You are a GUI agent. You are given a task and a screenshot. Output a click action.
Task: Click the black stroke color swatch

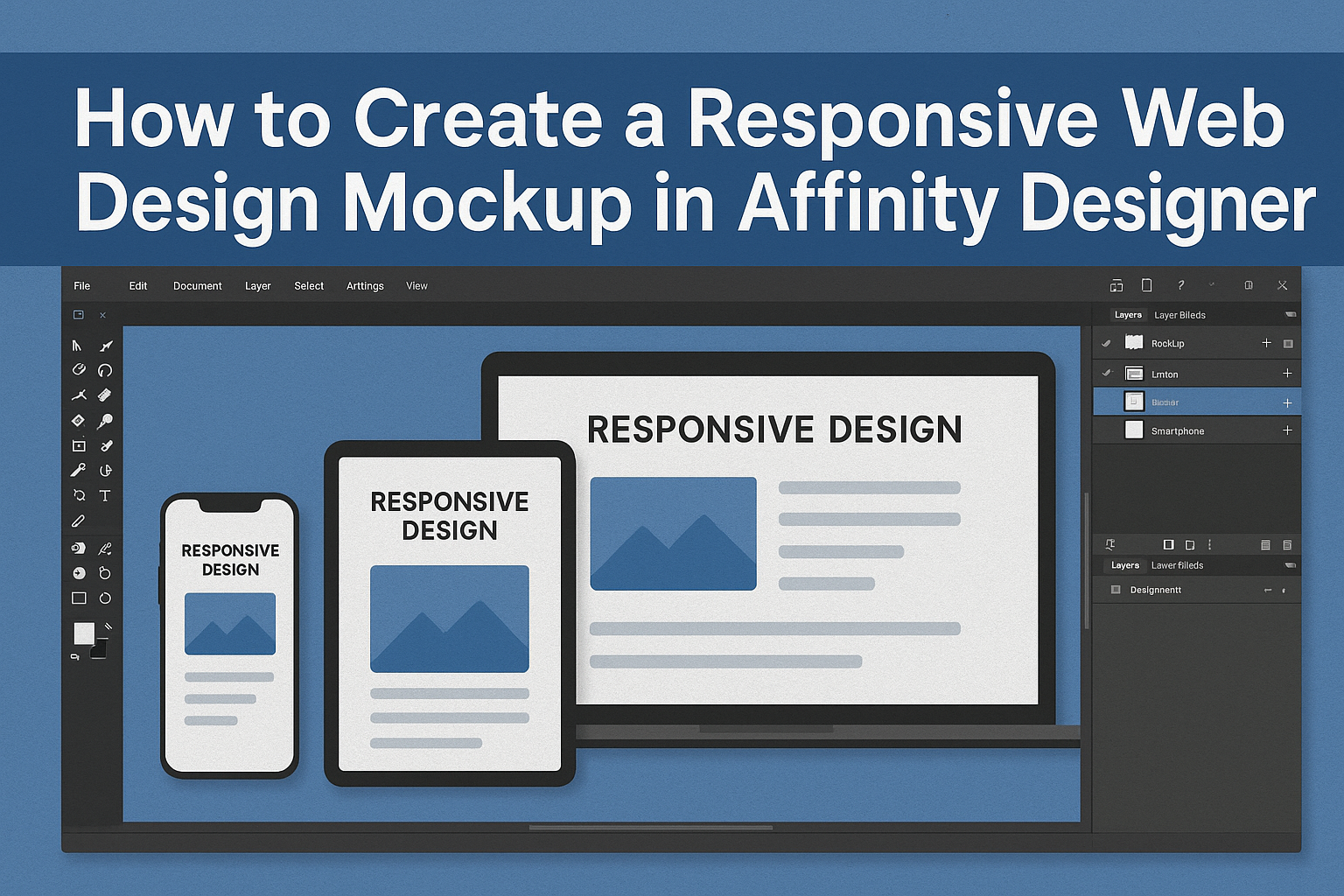(99, 649)
